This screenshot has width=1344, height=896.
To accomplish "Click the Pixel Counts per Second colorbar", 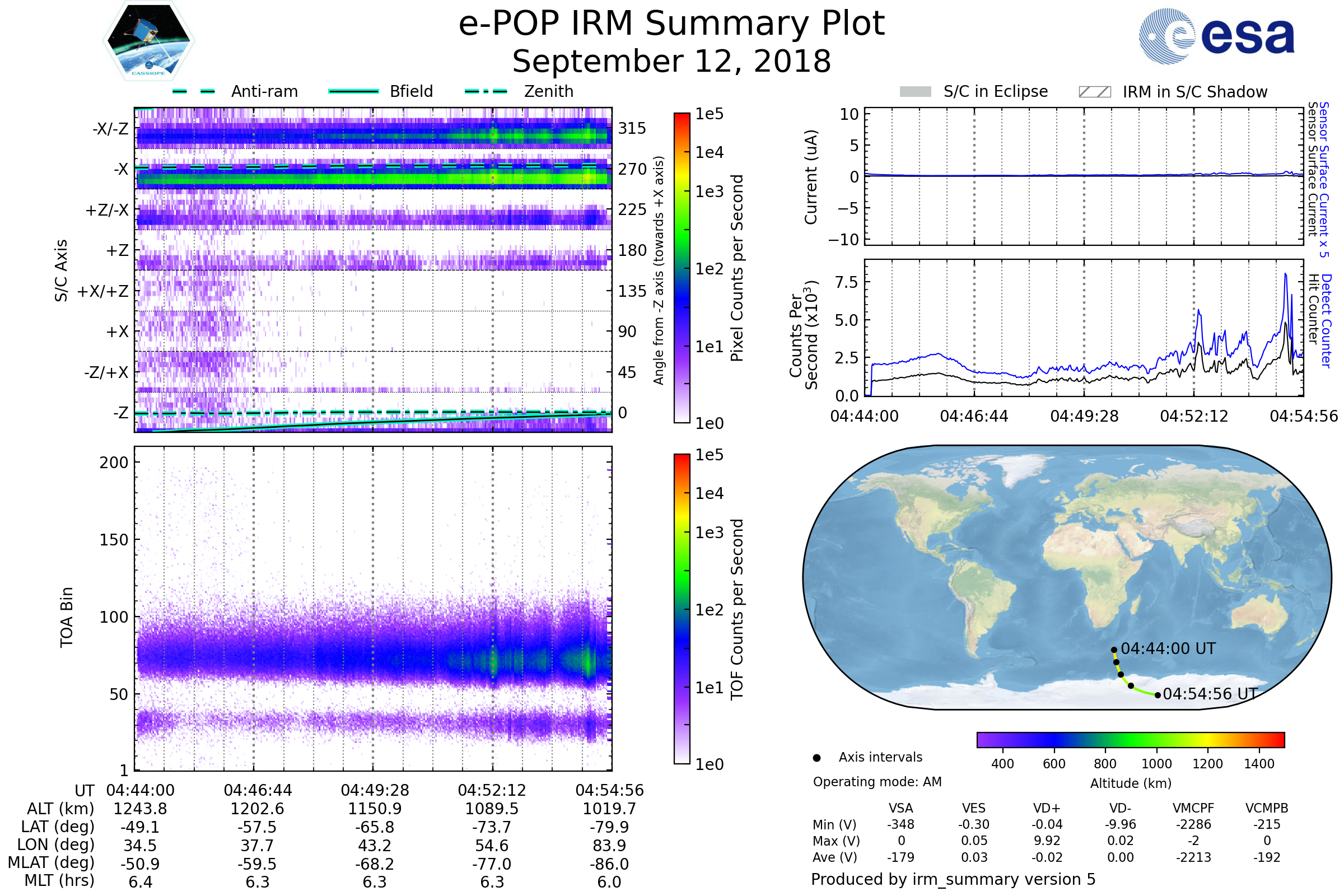I will pos(682,268).
